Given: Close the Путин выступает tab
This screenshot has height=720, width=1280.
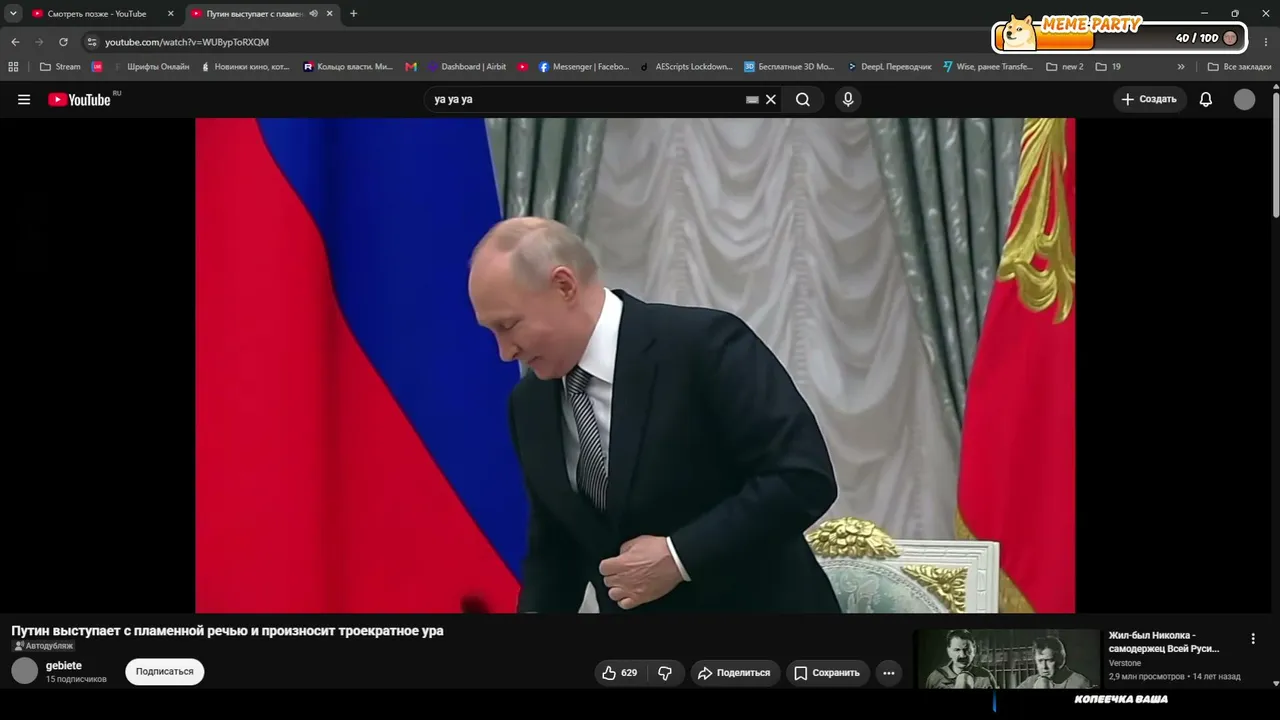Looking at the screenshot, I should coord(329,14).
